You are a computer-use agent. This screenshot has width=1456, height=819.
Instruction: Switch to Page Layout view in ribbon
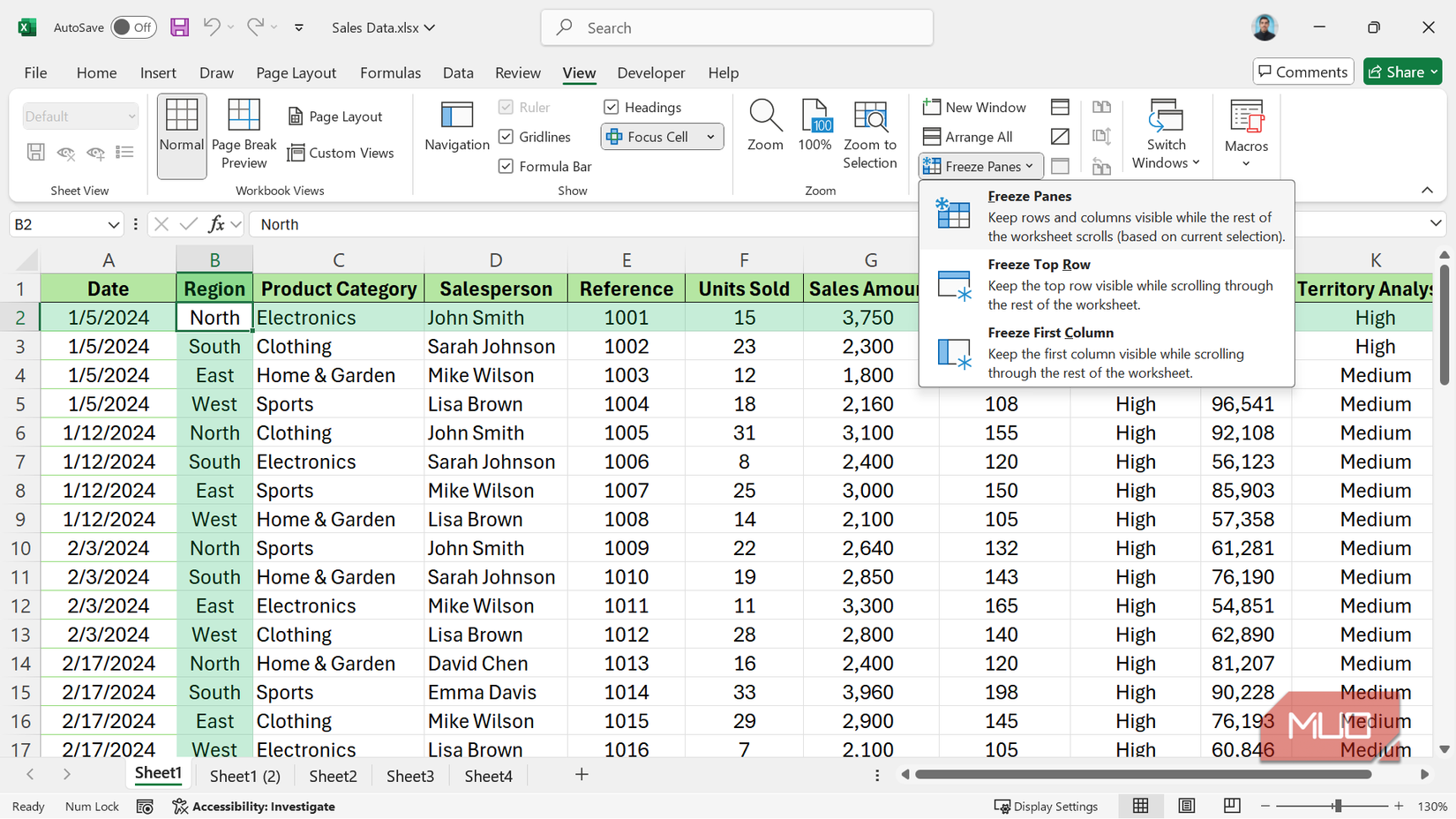335,116
